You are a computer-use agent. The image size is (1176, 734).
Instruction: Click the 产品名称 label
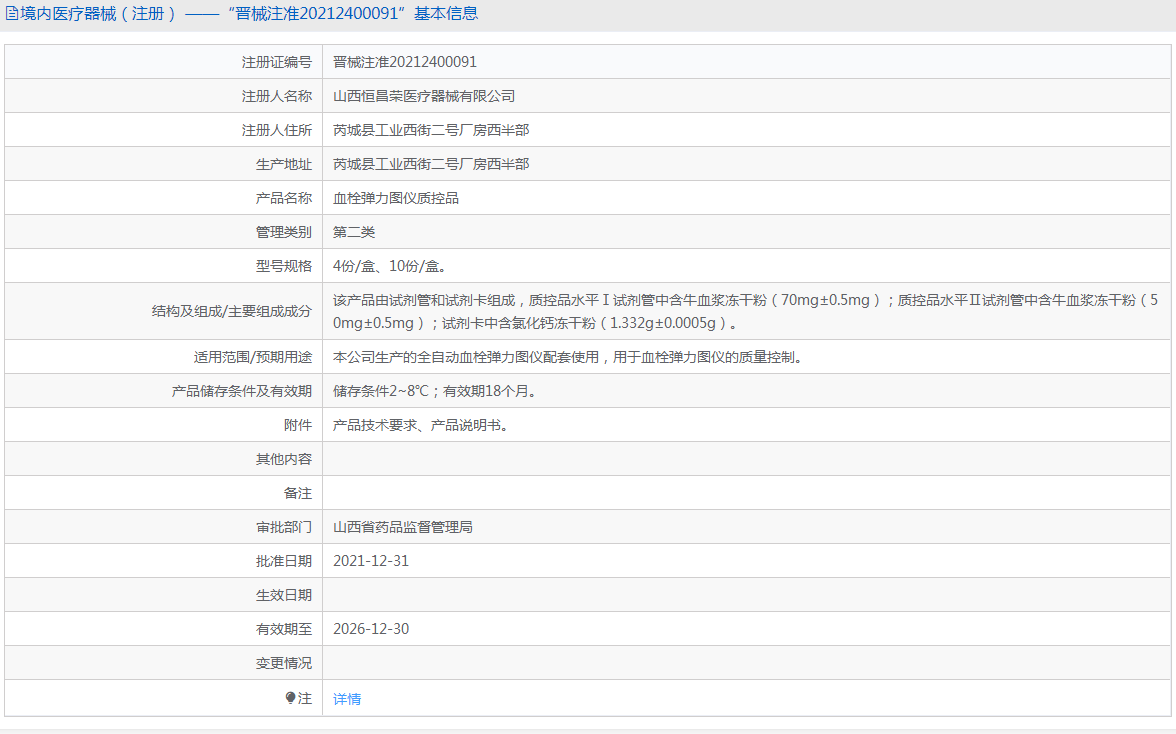pyautogui.click(x=284, y=198)
